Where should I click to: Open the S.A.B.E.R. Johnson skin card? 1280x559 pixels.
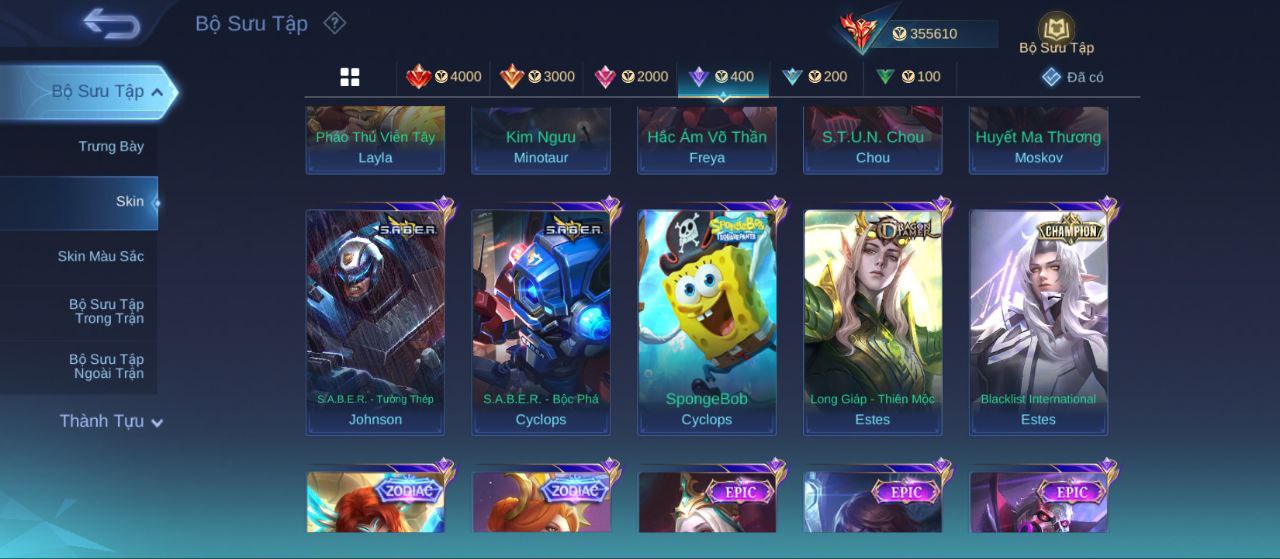[375, 322]
